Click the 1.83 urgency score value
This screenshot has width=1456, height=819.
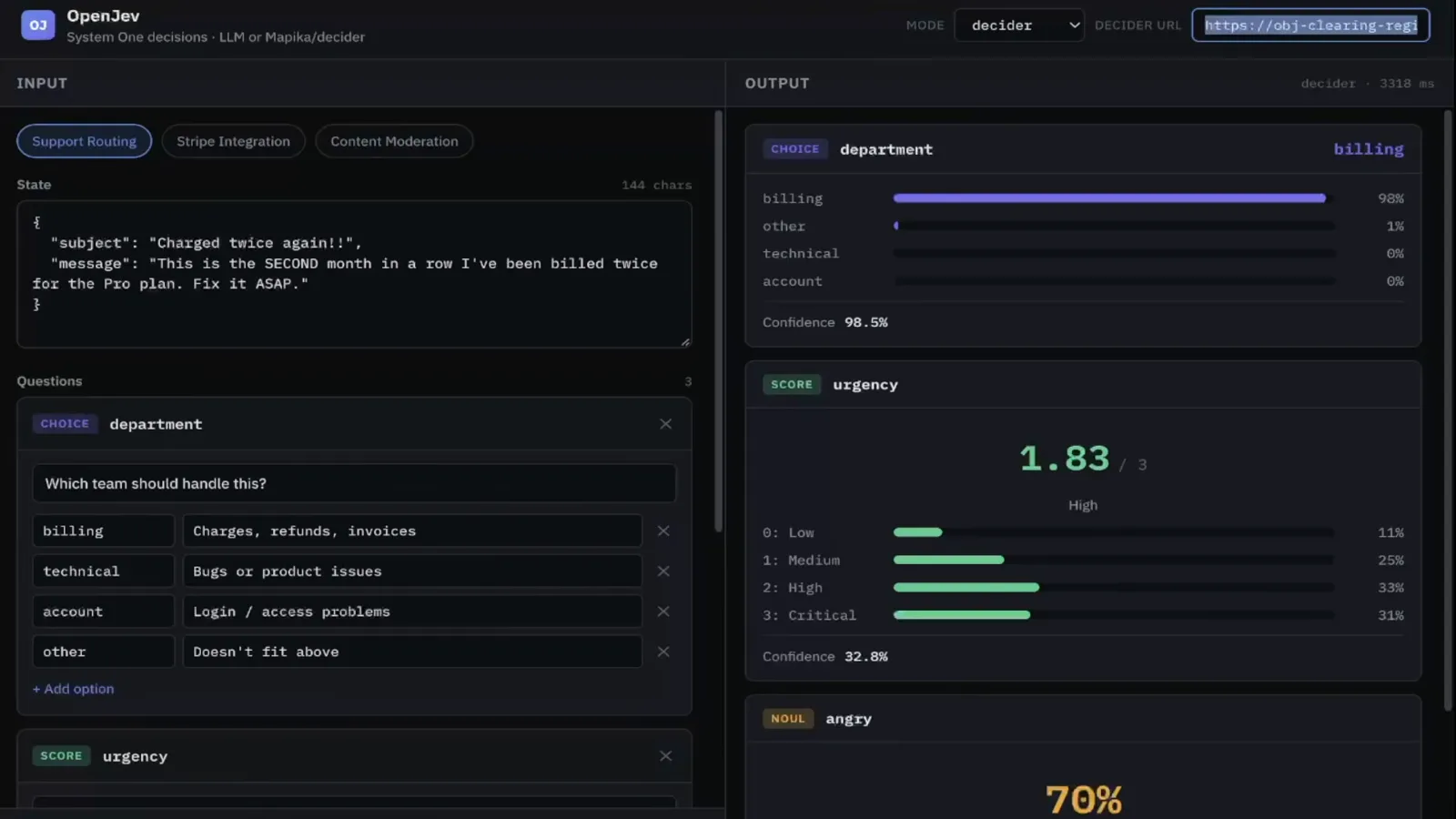click(1064, 459)
